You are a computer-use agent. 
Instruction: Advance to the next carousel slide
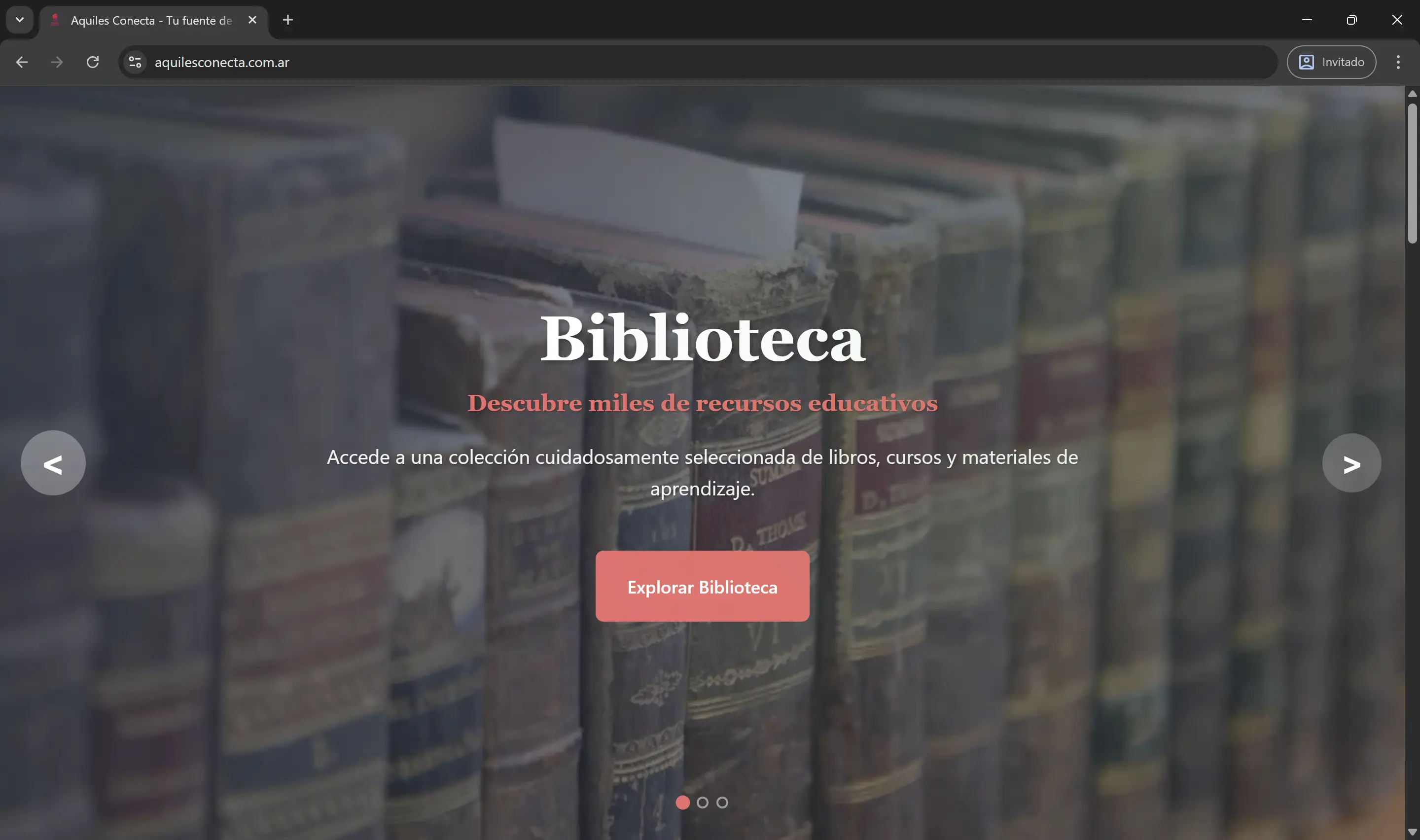point(1351,463)
